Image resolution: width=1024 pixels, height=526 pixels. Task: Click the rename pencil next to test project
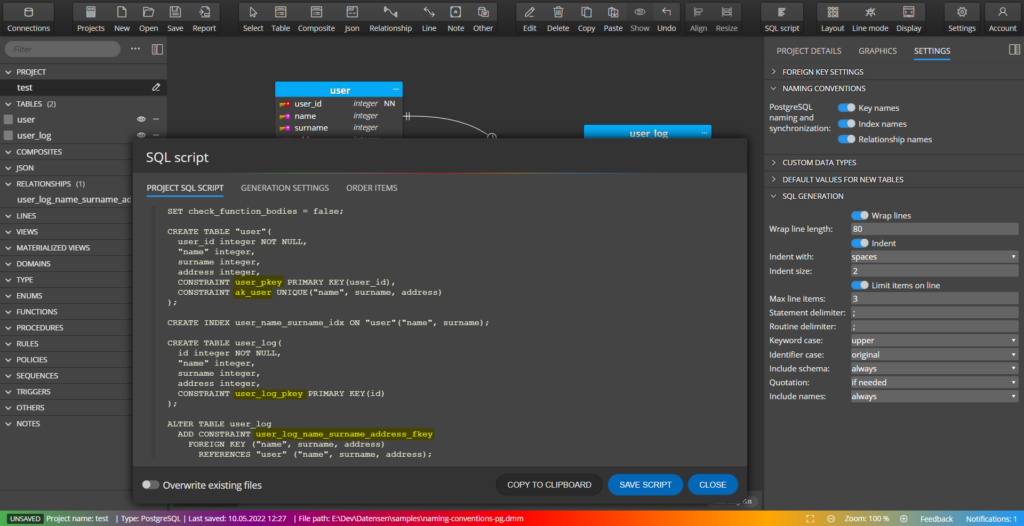coord(156,87)
